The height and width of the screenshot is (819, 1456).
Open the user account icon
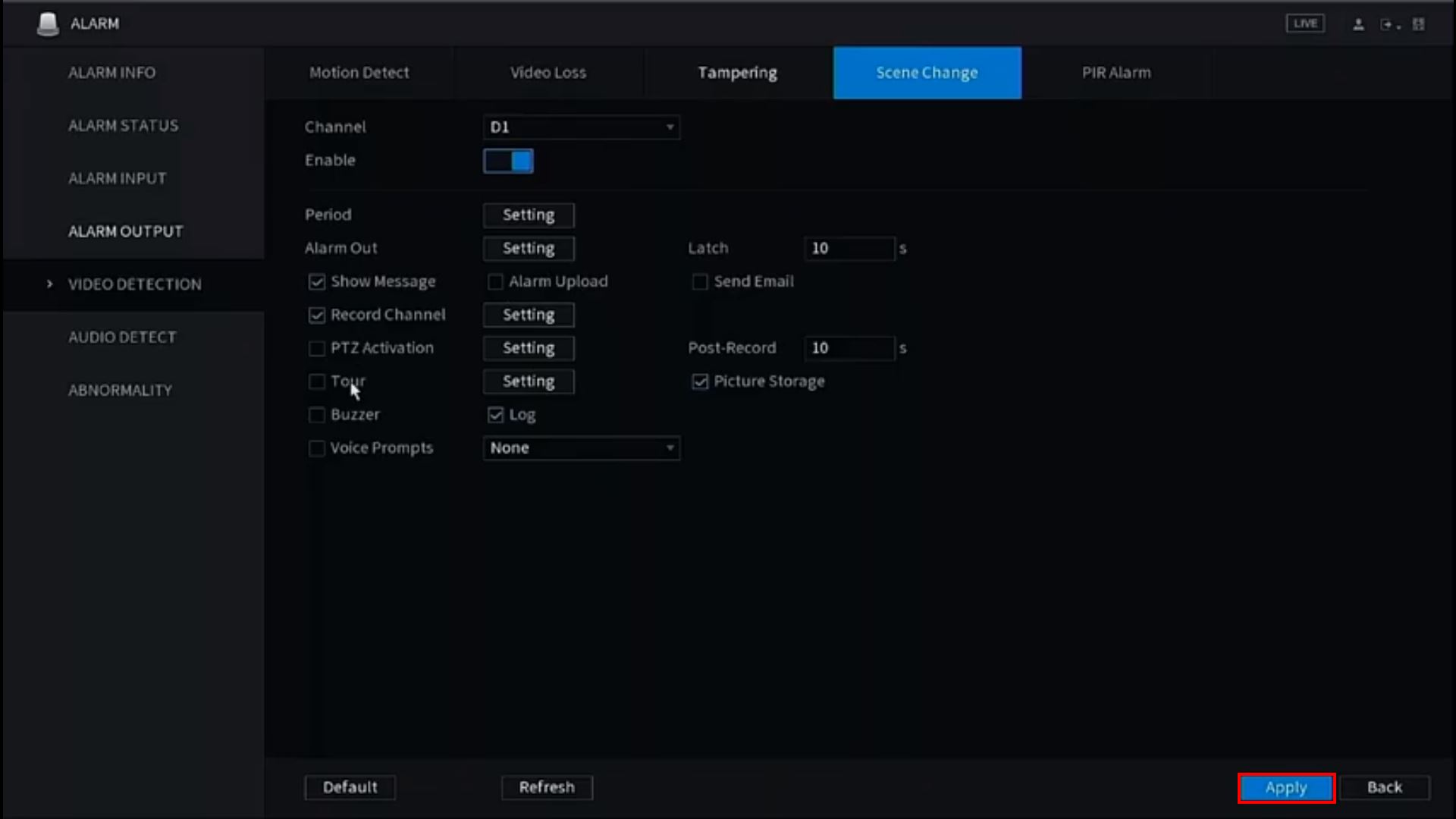(1358, 24)
